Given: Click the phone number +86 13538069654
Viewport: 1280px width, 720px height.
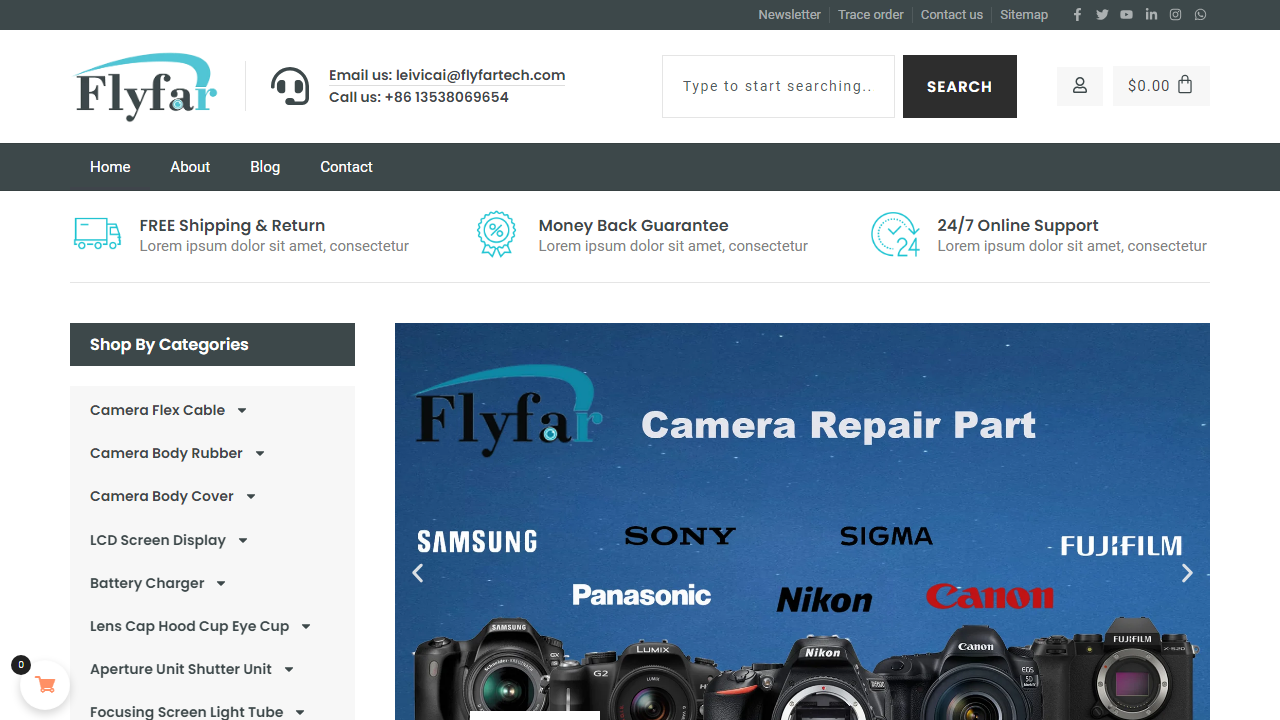Looking at the screenshot, I should (x=447, y=97).
